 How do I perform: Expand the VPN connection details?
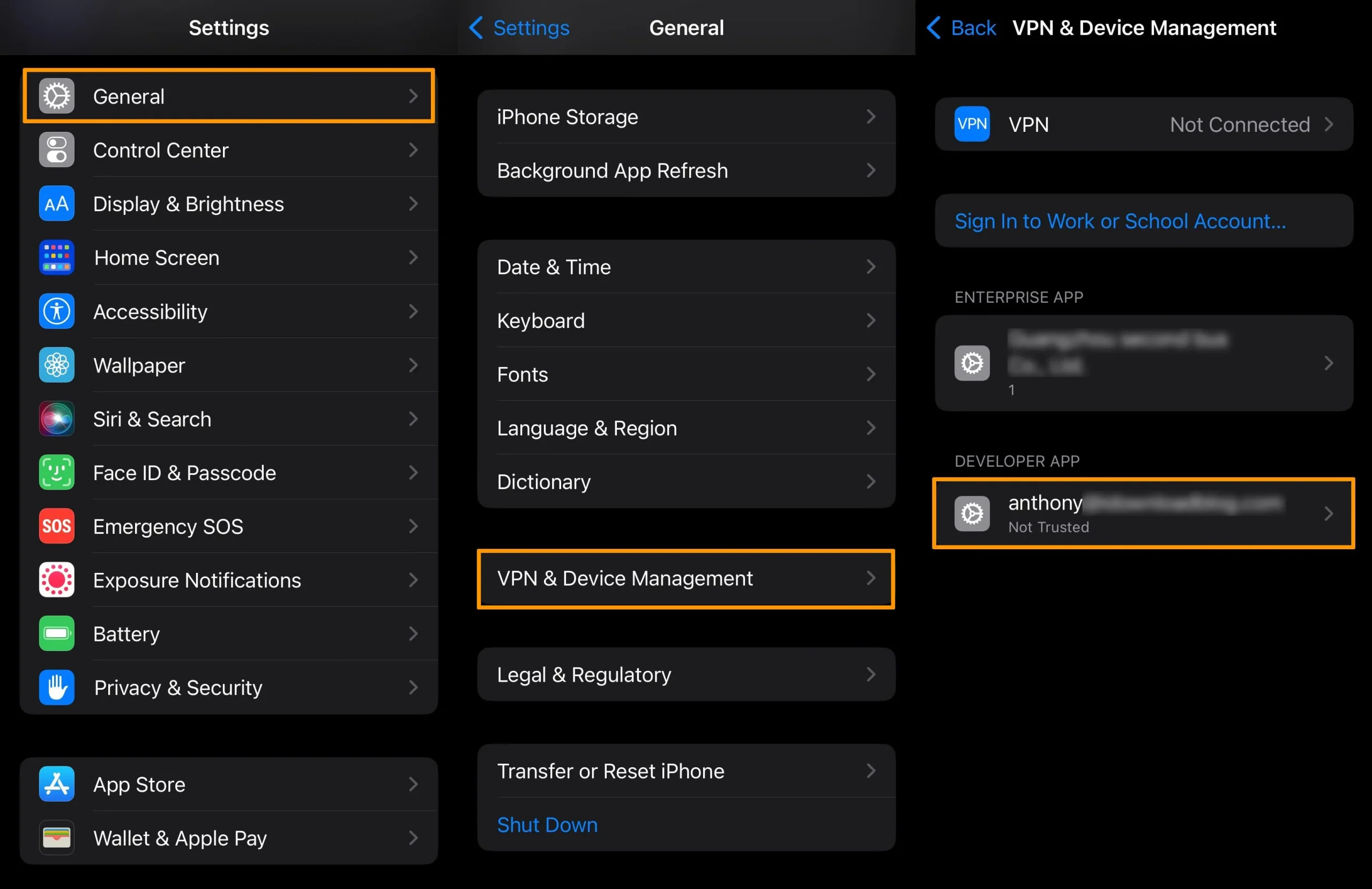pyautogui.click(x=1145, y=124)
